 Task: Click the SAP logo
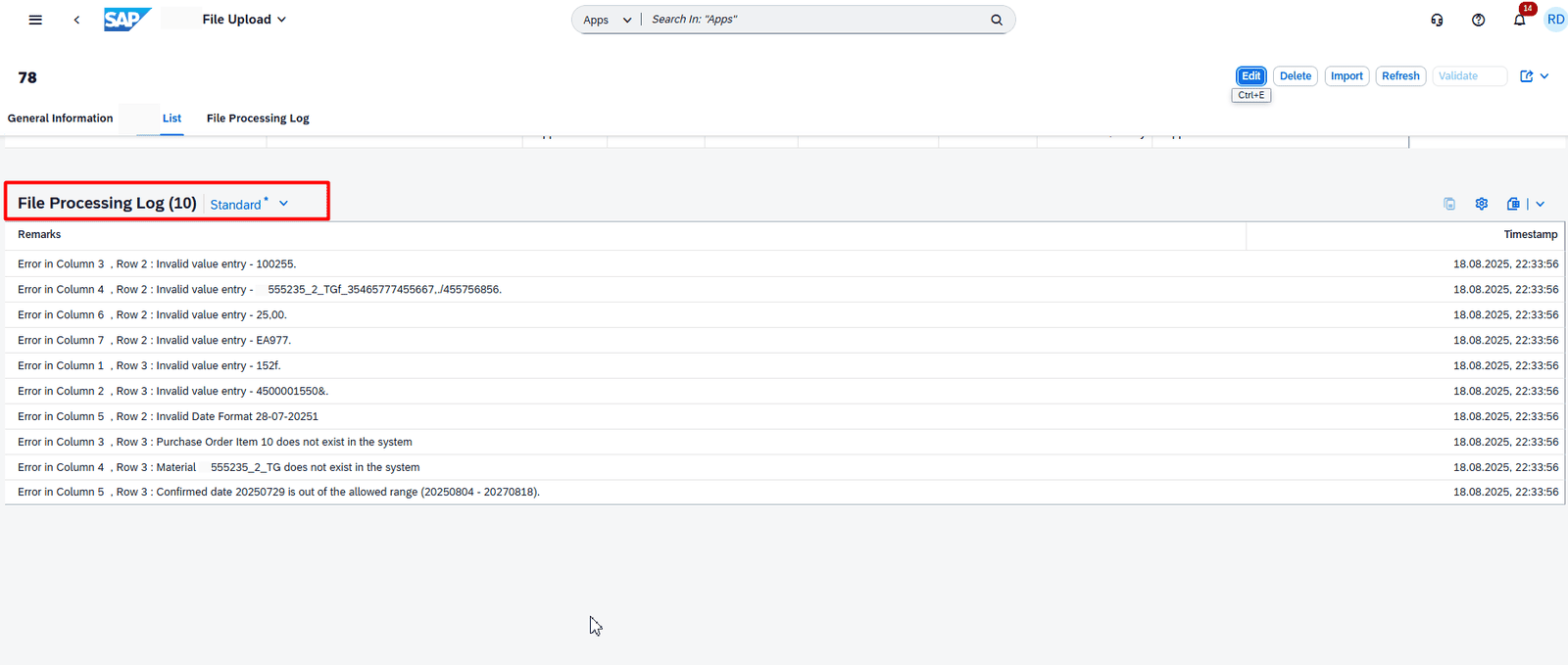(126, 20)
